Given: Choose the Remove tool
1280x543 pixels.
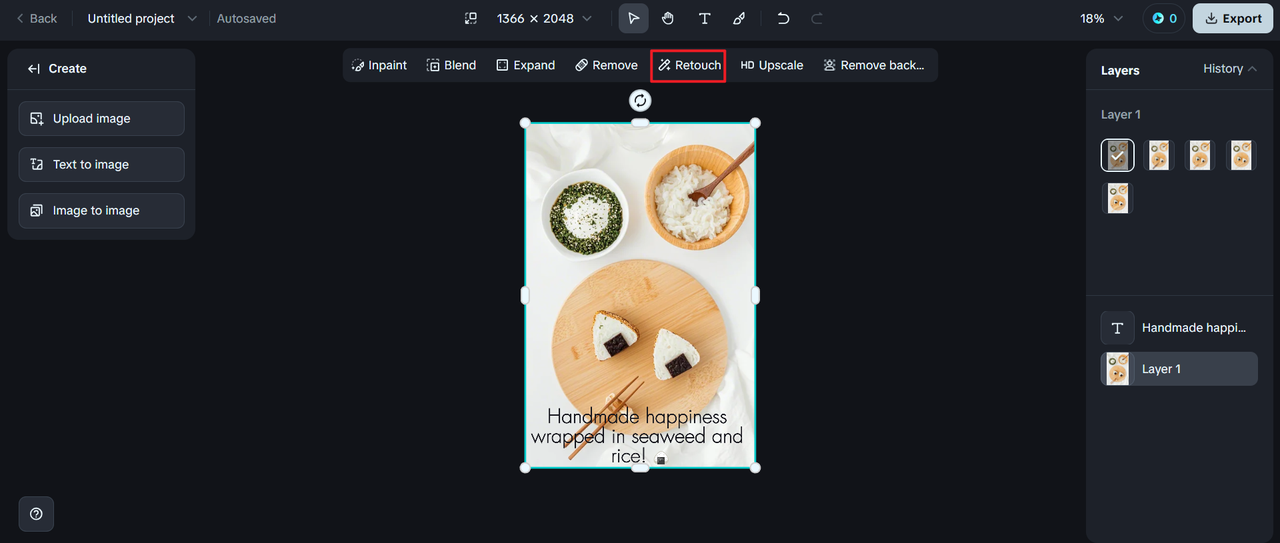Looking at the screenshot, I should [x=606, y=65].
